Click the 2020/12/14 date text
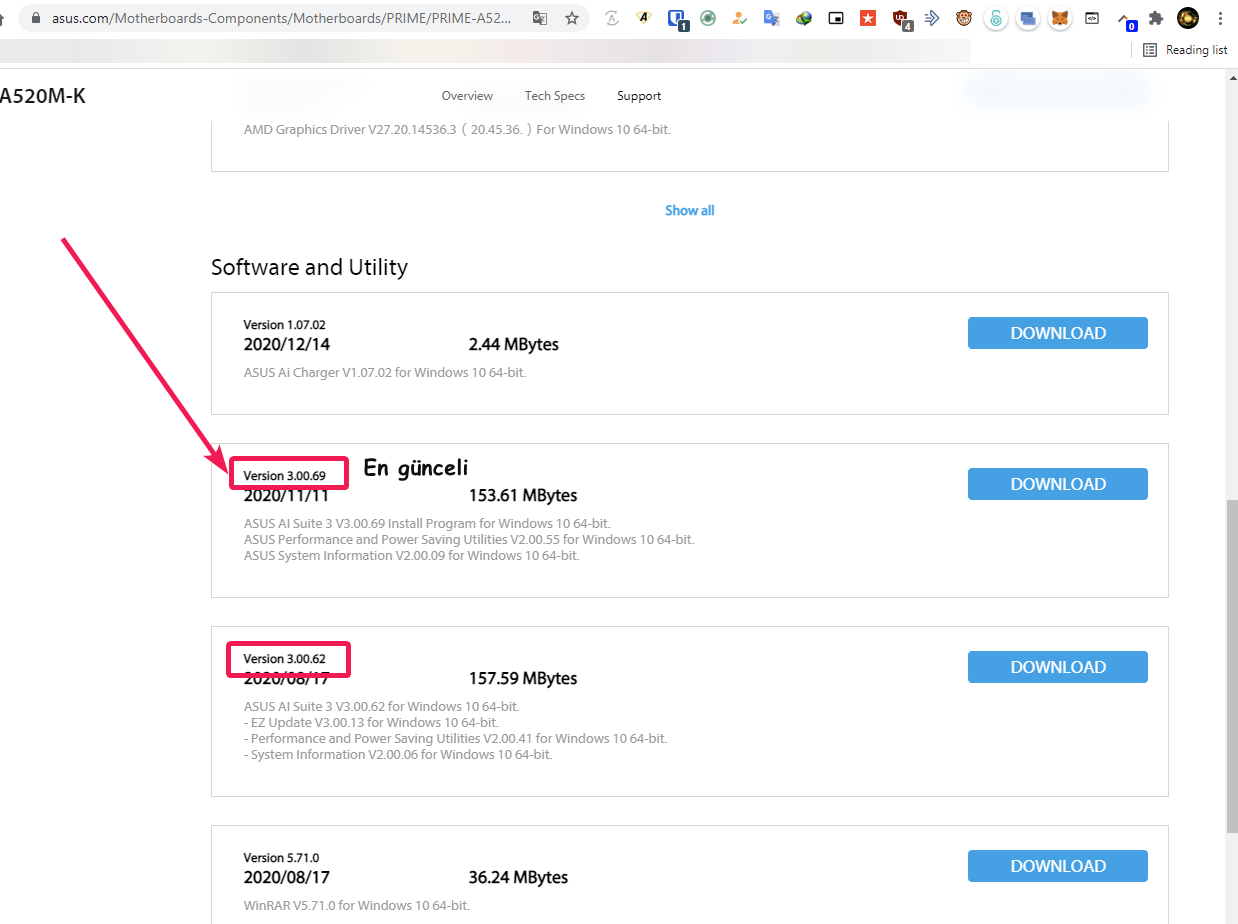The height and width of the screenshot is (924, 1238). click(286, 344)
